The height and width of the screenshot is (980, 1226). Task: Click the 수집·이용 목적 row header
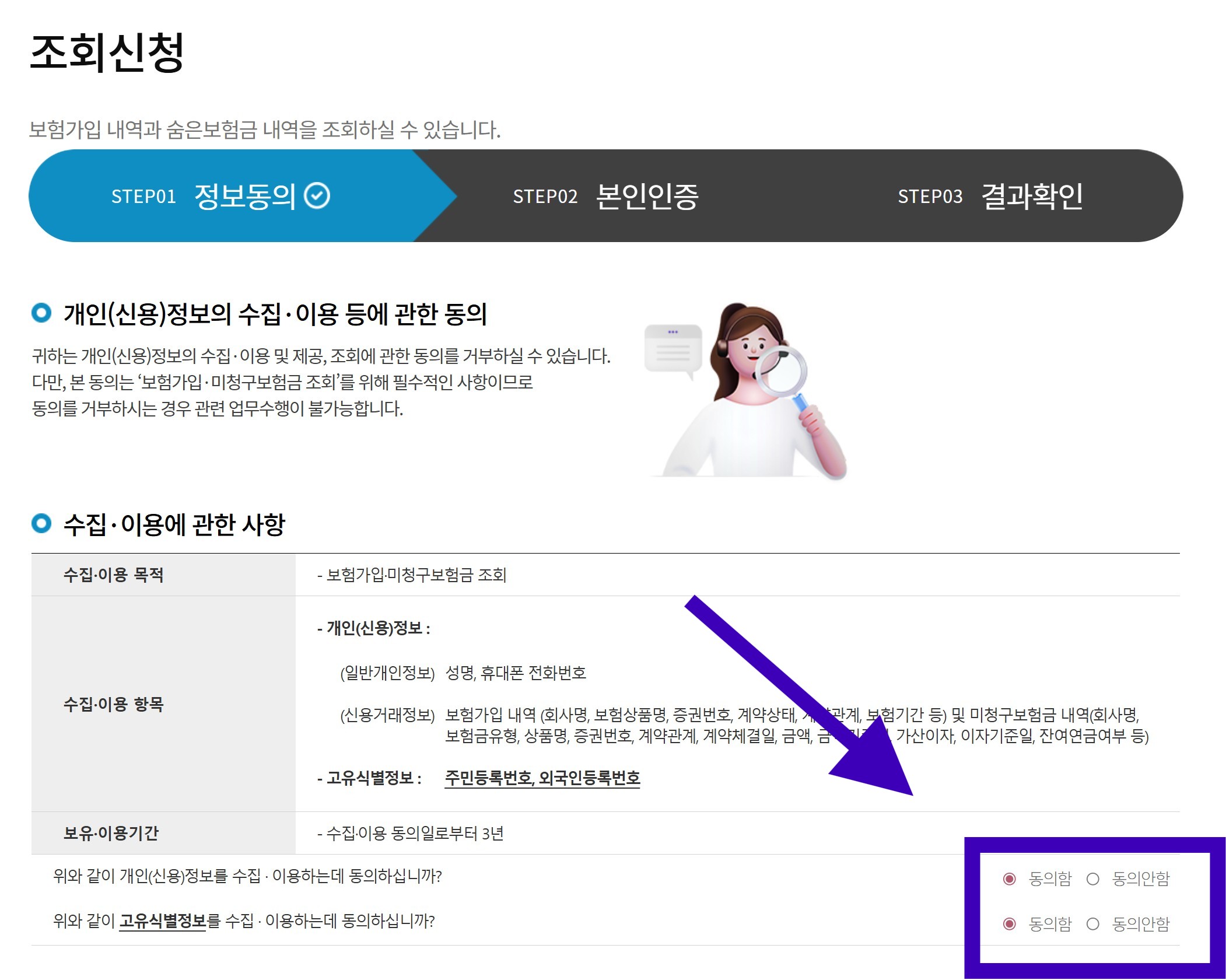(x=114, y=575)
